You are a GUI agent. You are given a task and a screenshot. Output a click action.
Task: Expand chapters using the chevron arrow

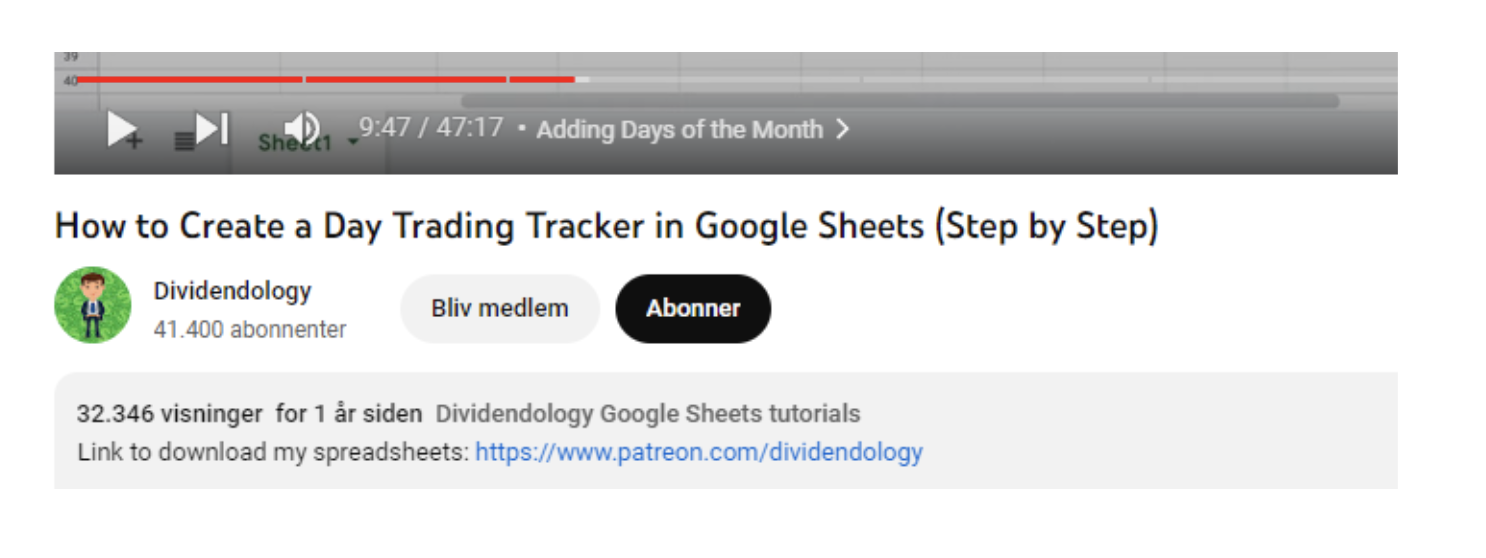[x=842, y=130]
